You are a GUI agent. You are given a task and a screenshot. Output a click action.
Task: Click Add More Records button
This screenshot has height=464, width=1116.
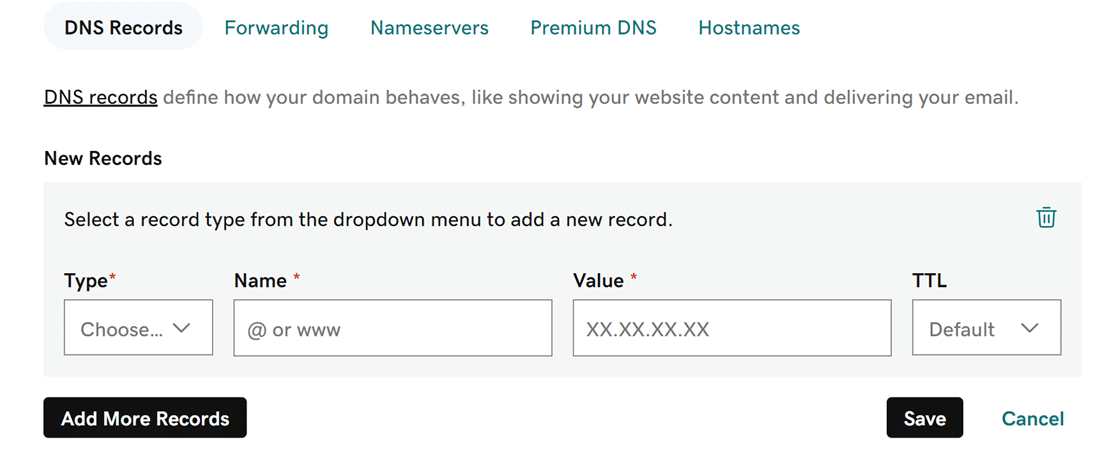tap(145, 418)
